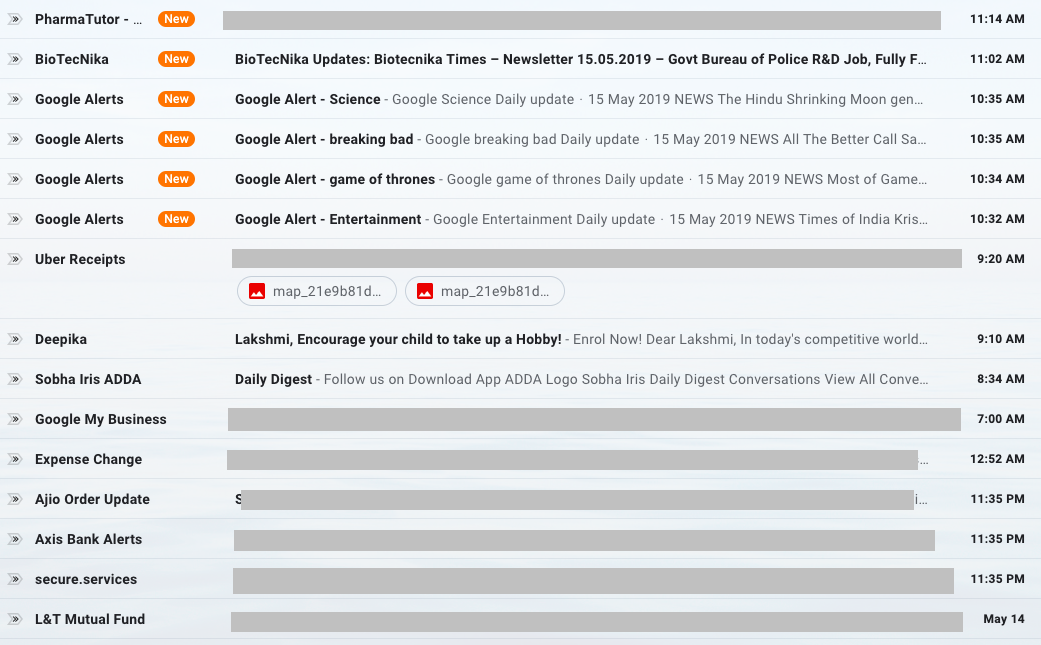The width and height of the screenshot is (1041, 645).
Task: Click the 10:35 AM time on Science alert row
Action: 997,99
